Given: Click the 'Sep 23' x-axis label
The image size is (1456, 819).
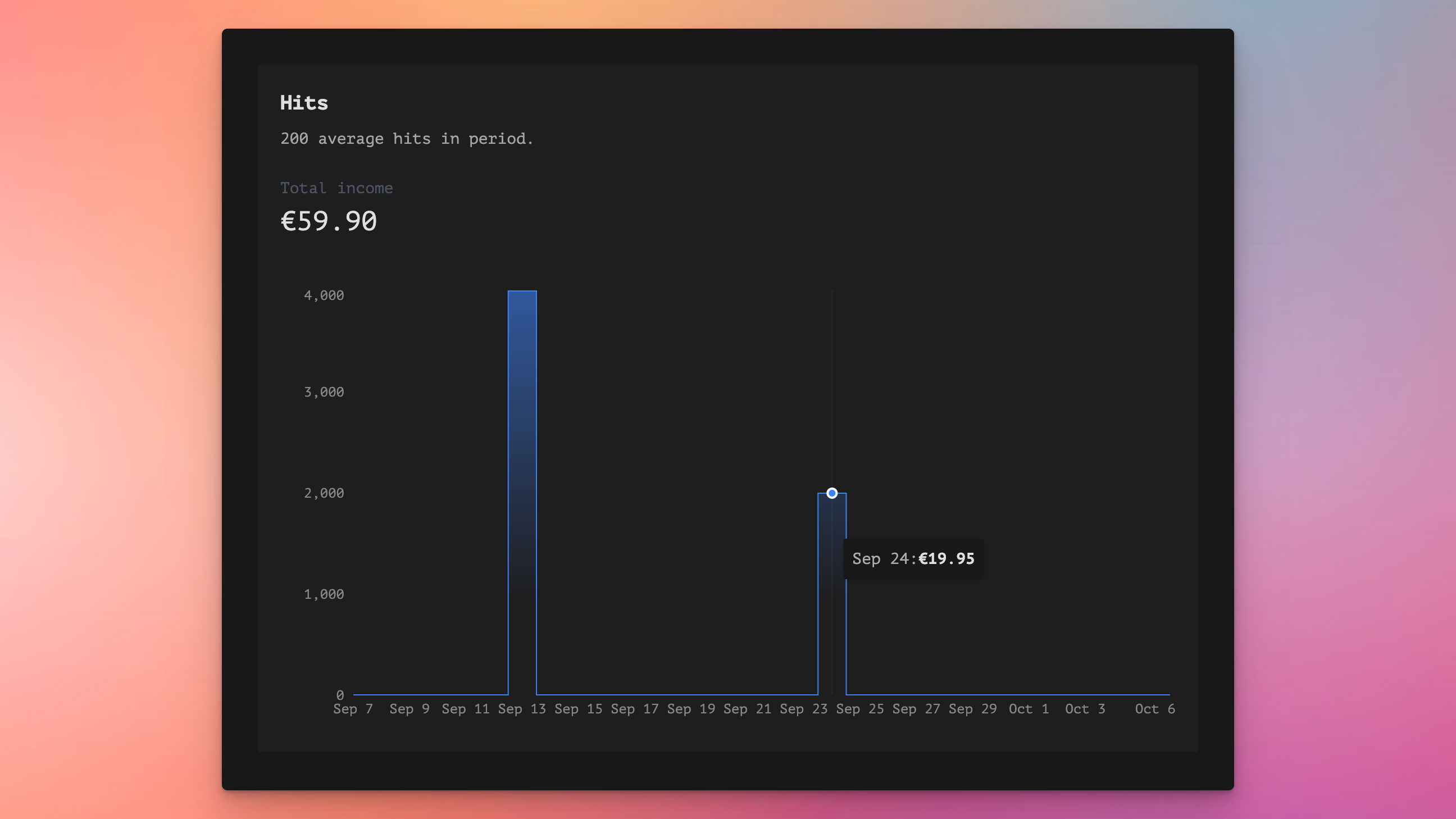Looking at the screenshot, I should tap(804, 709).
